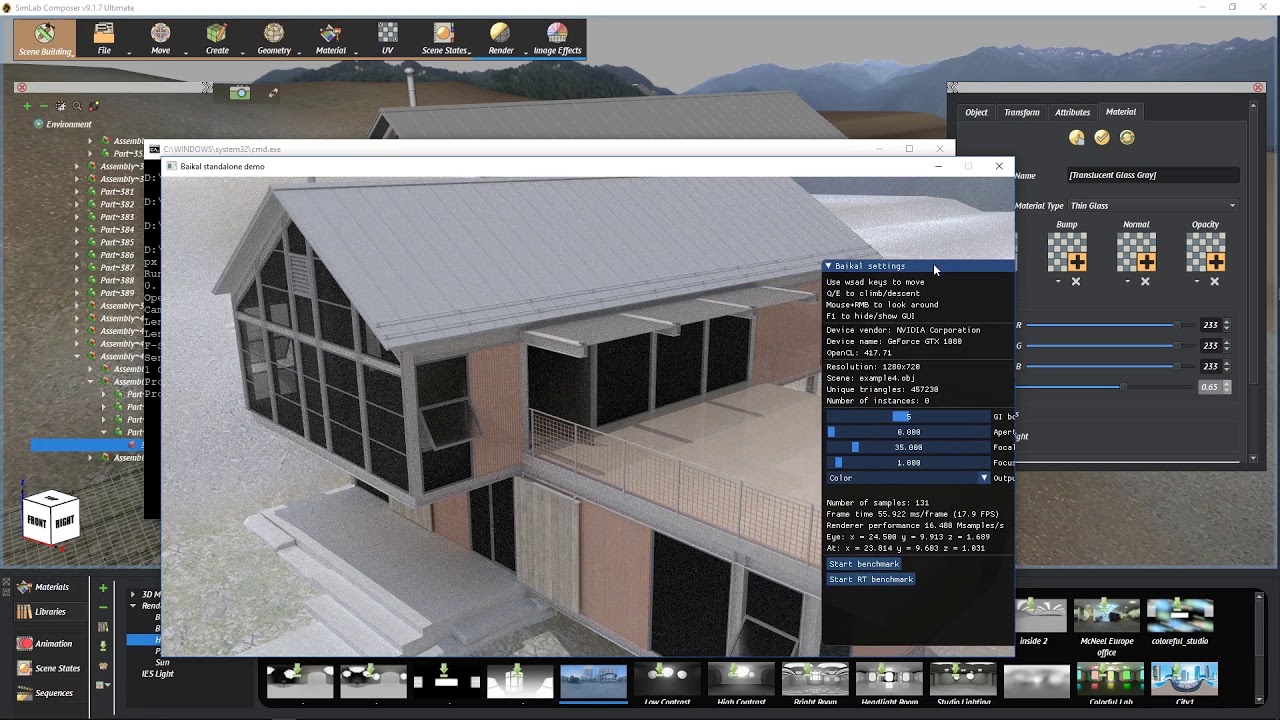Click the gear settings icon in scene browser
Viewport: 1280px width, 720px height.
tap(60, 106)
